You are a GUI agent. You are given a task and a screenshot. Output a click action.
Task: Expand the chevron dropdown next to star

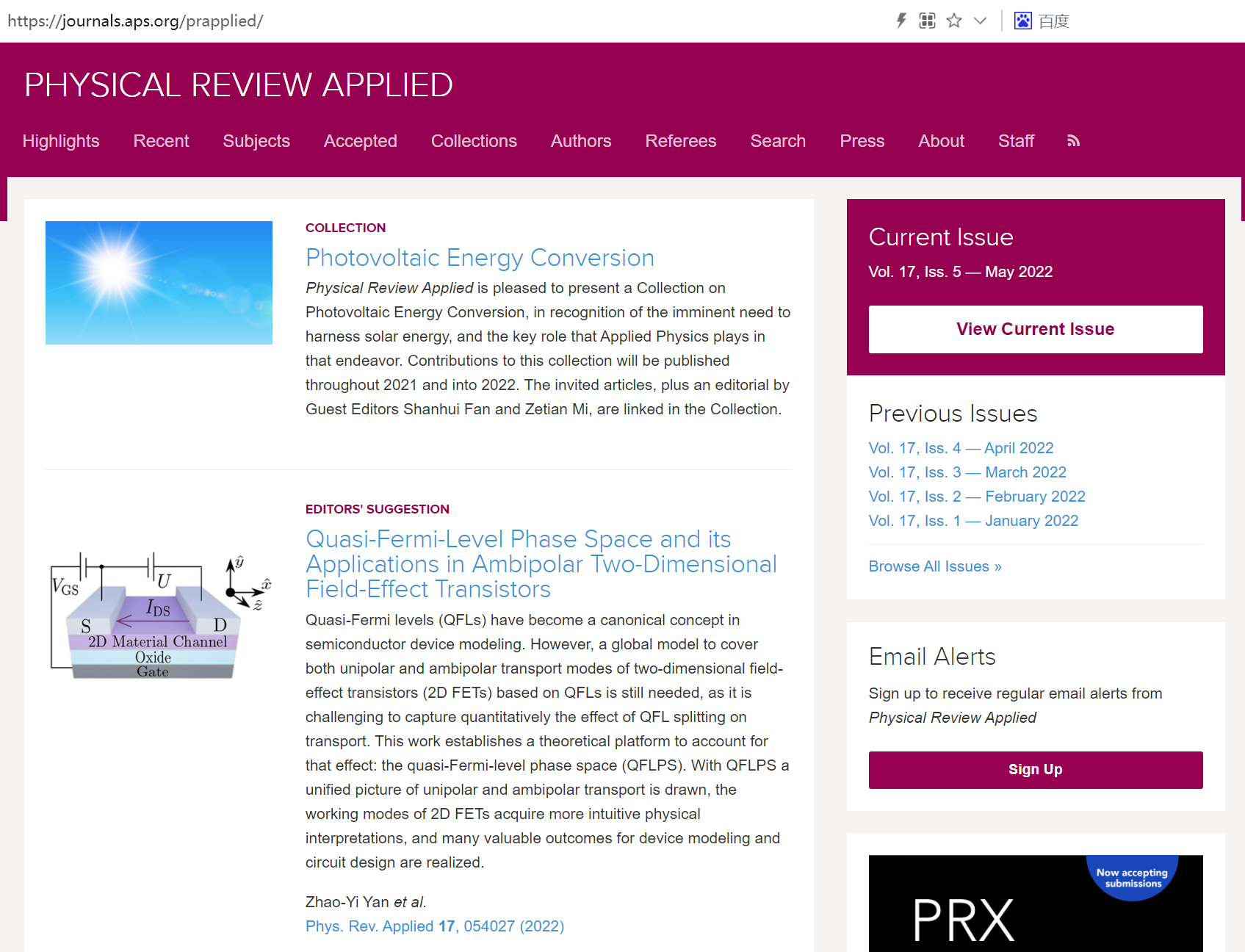980,21
